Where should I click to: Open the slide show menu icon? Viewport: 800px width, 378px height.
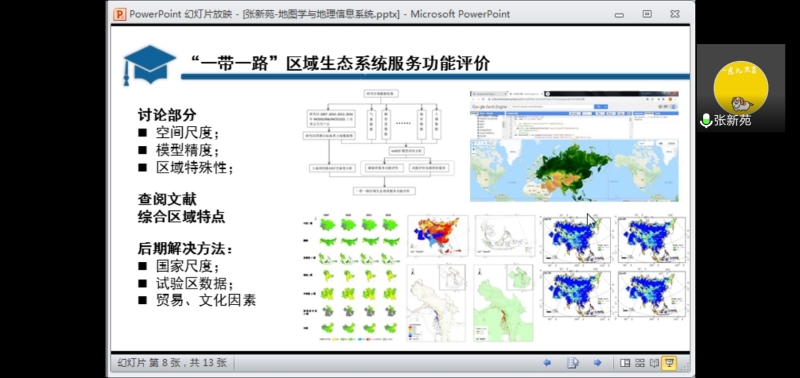click(x=572, y=363)
